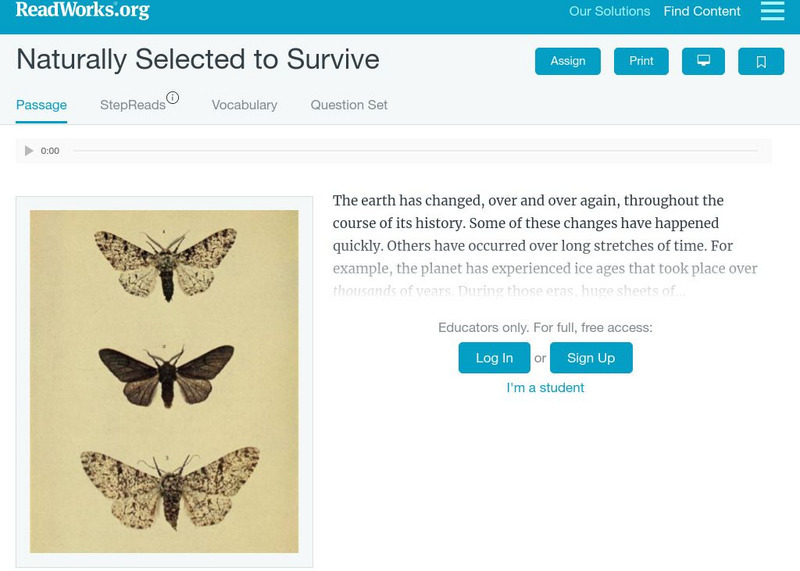Go to ReadWorks.org home via logo
This screenshot has height=571, width=800.
click(x=82, y=11)
